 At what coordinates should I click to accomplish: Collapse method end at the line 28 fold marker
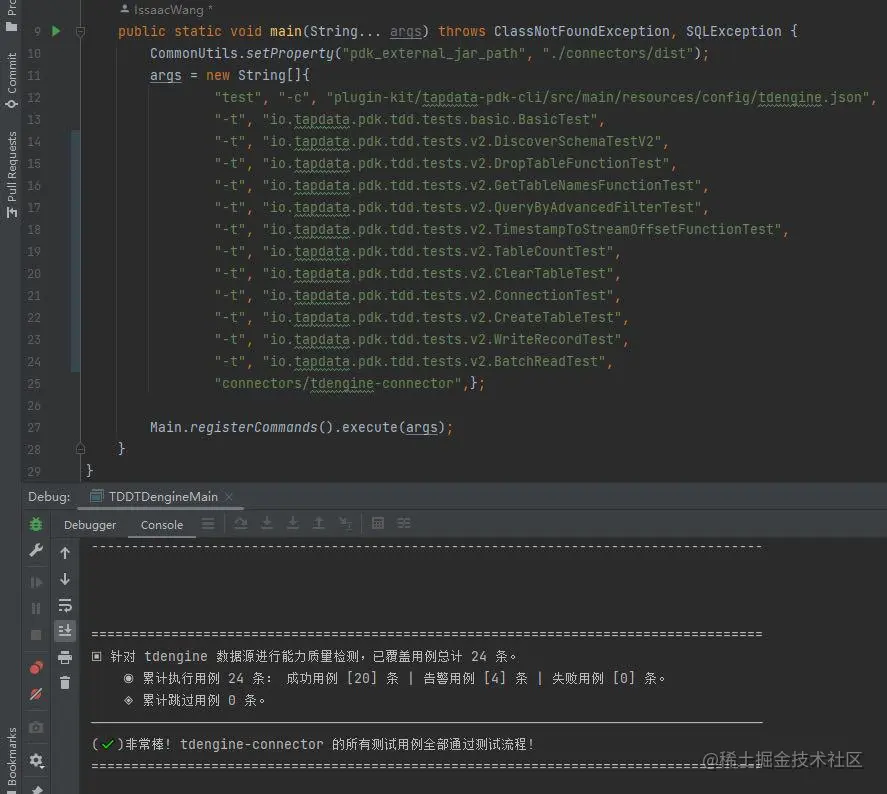(80, 449)
